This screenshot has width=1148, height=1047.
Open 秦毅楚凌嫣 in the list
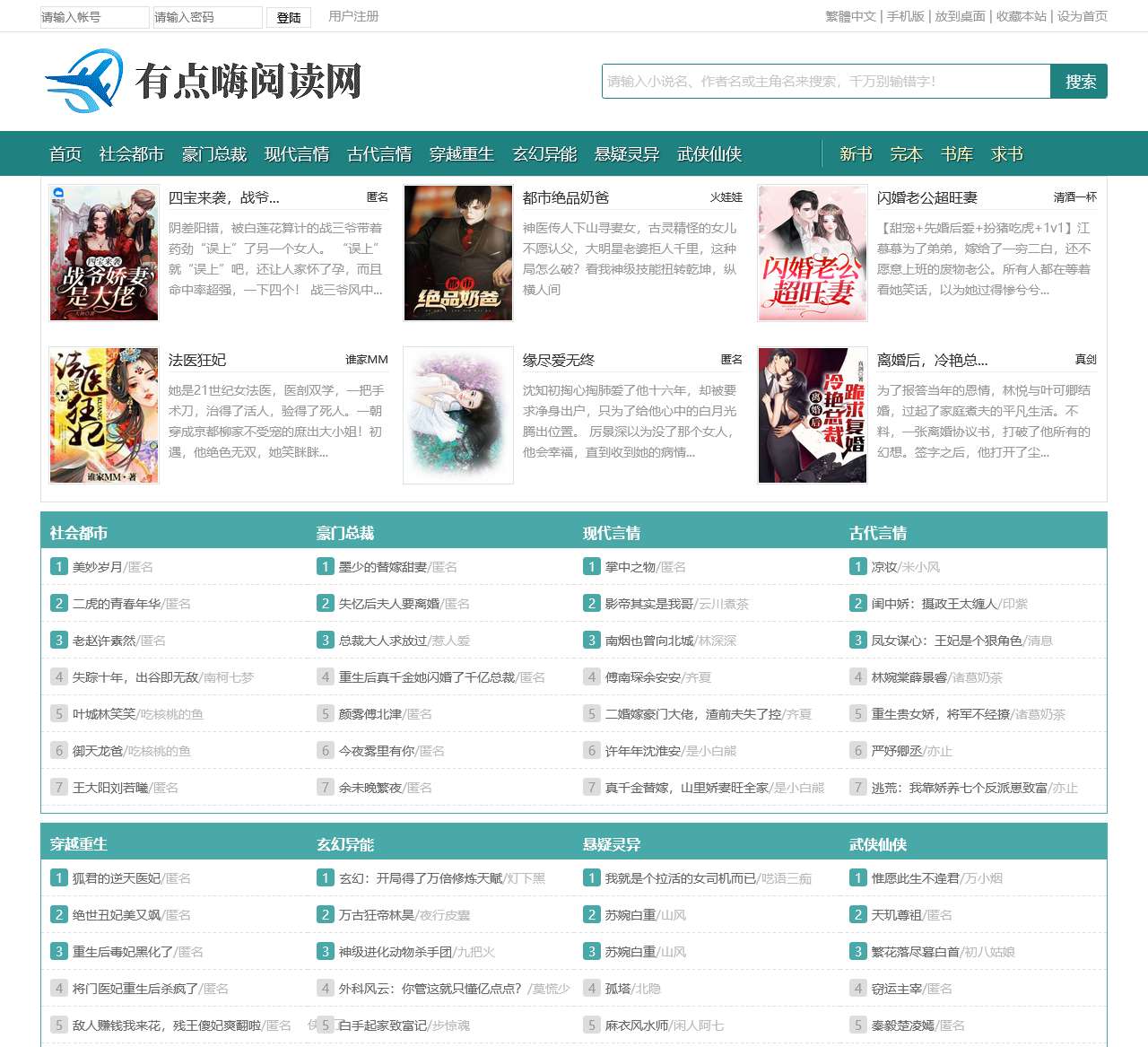903,1025
